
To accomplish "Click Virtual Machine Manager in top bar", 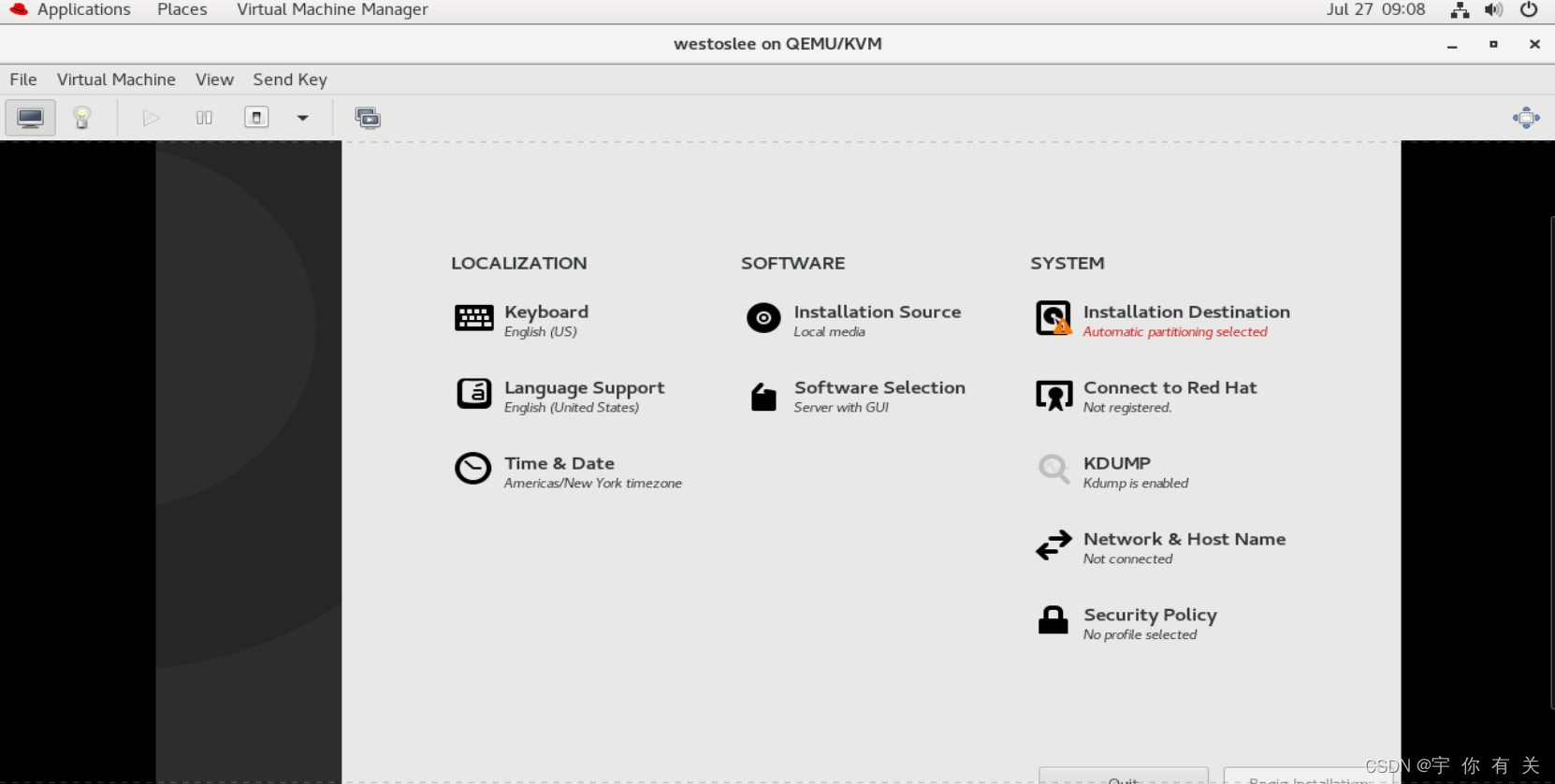I will coord(332,9).
